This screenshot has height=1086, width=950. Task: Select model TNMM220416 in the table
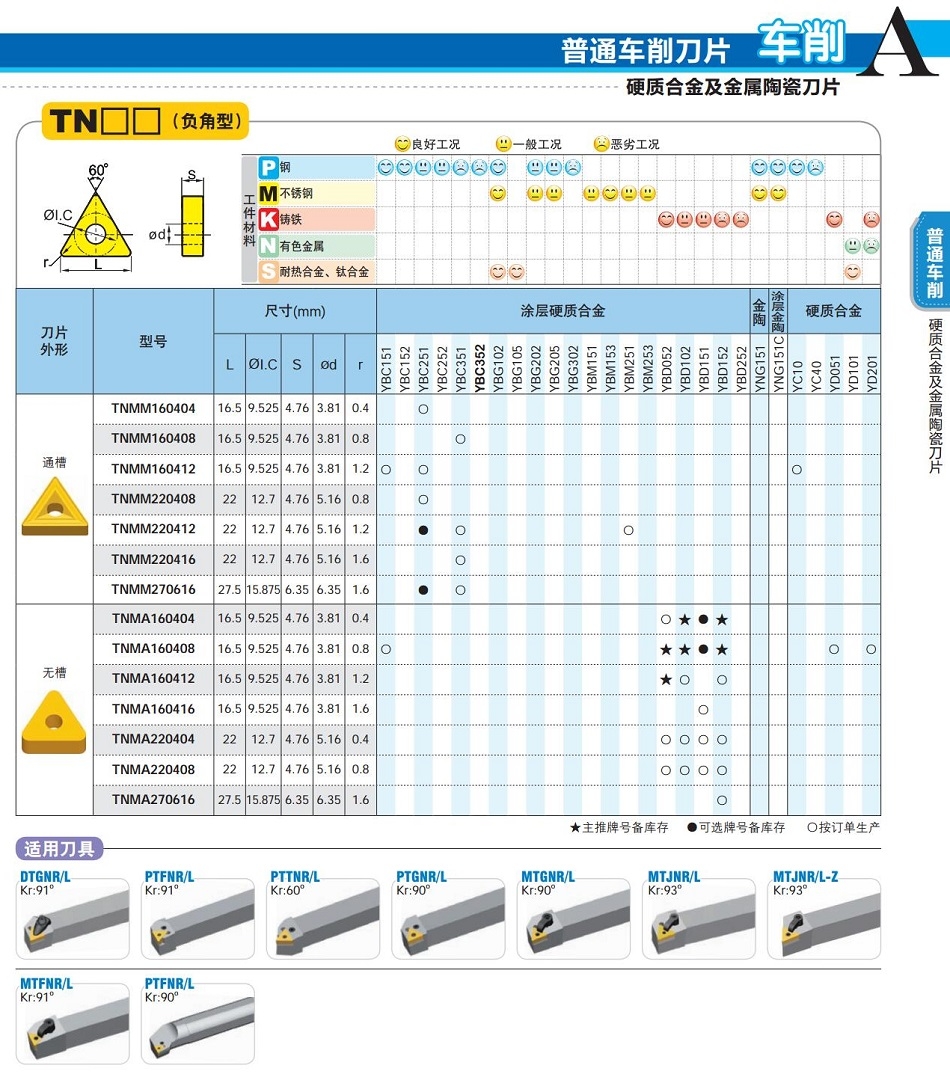pos(154,560)
